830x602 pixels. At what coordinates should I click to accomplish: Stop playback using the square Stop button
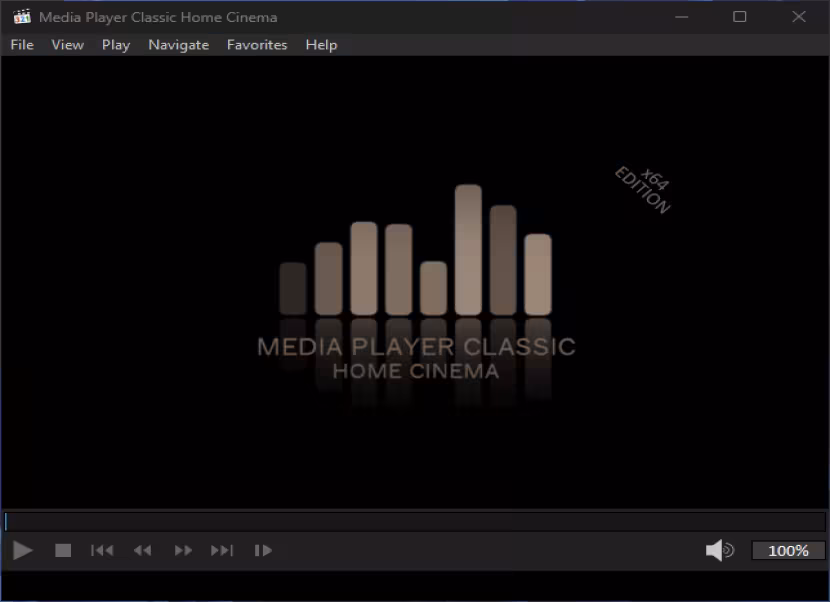(63, 551)
